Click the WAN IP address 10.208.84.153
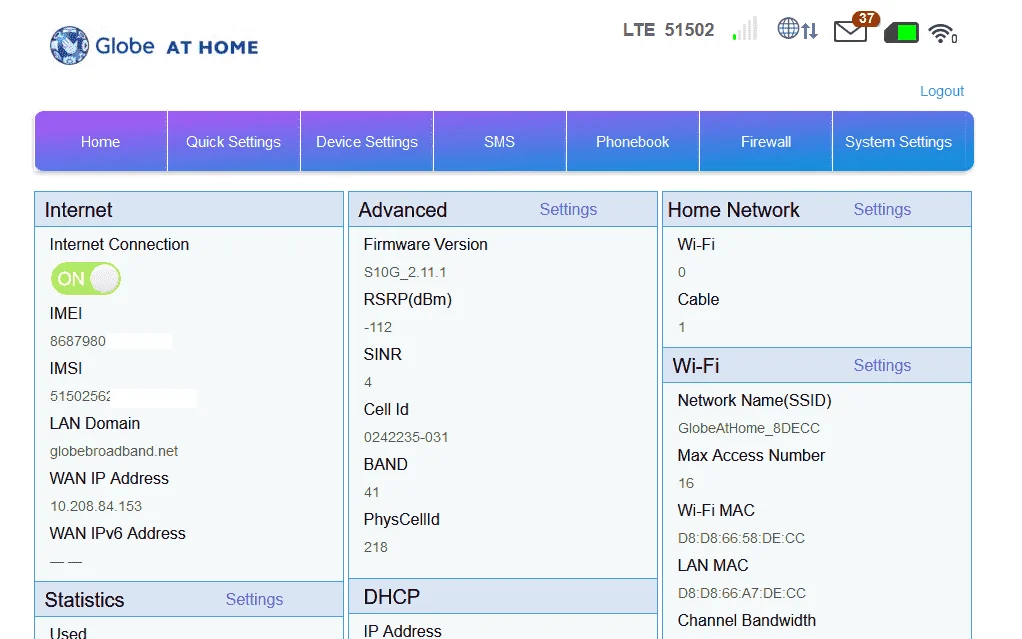The width and height of the screenshot is (1022, 639). click(x=96, y=506)
